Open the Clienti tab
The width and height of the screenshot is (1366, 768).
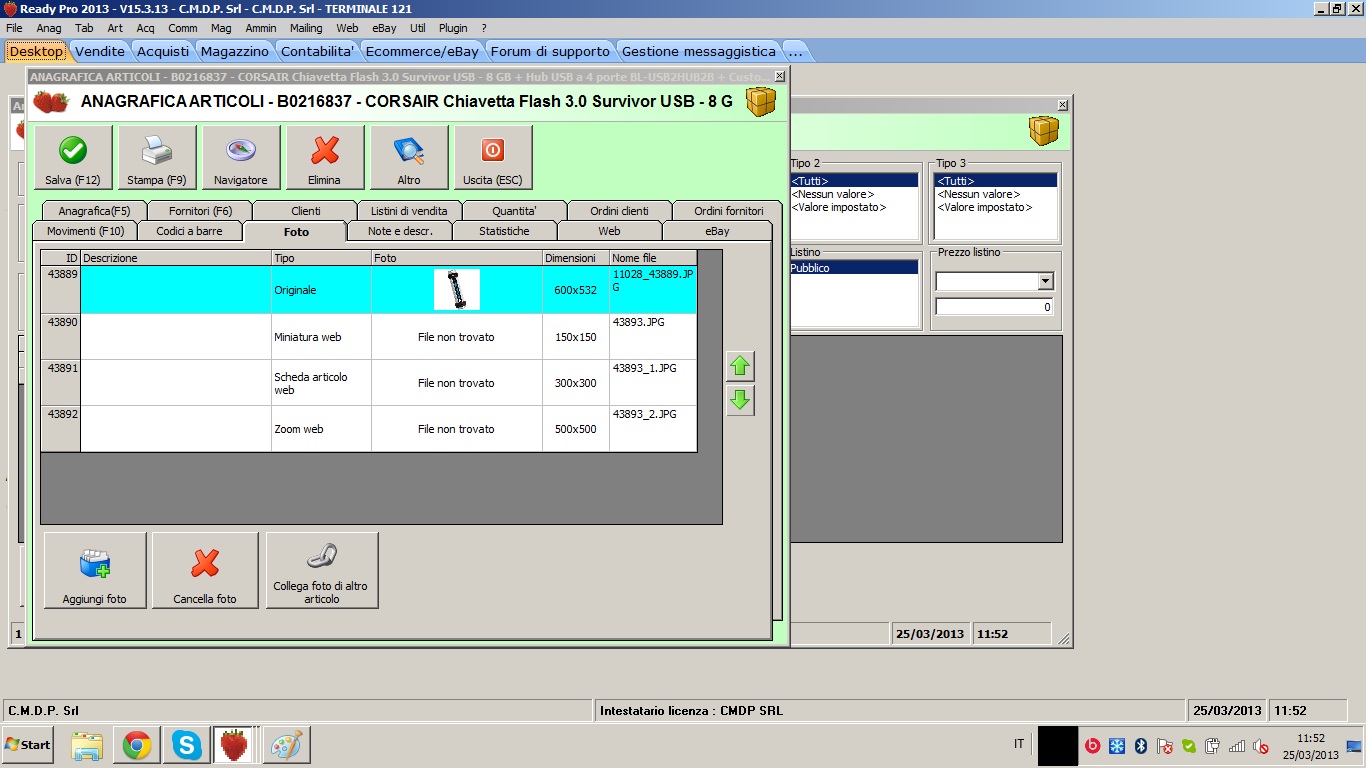point(305,211)
